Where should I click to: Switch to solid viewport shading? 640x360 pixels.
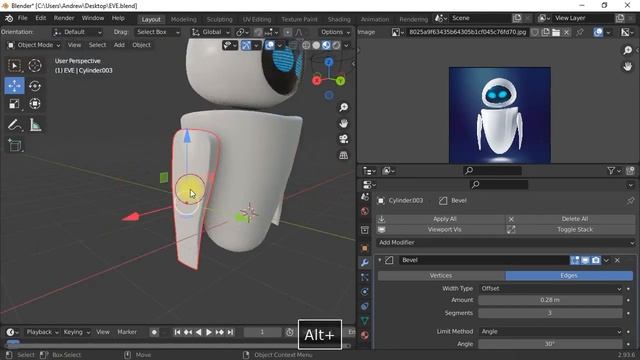(x=316, y=45)
